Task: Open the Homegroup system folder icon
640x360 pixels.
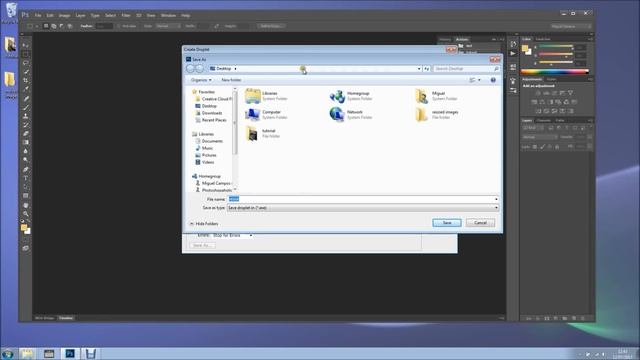Action: [x=337, y=96]
